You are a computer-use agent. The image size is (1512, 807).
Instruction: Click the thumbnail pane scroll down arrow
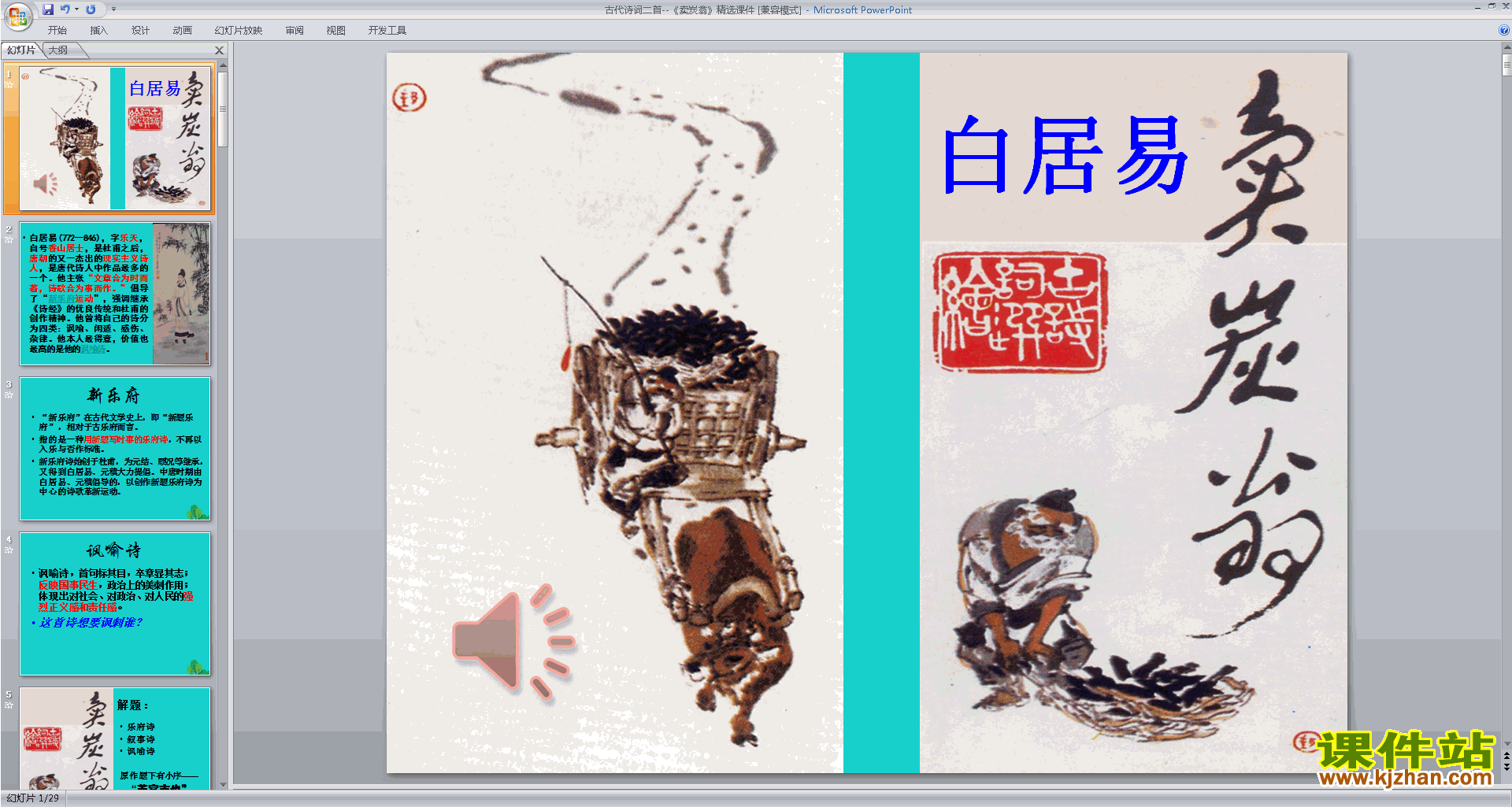pyautogui.click(x=223, y=784)
